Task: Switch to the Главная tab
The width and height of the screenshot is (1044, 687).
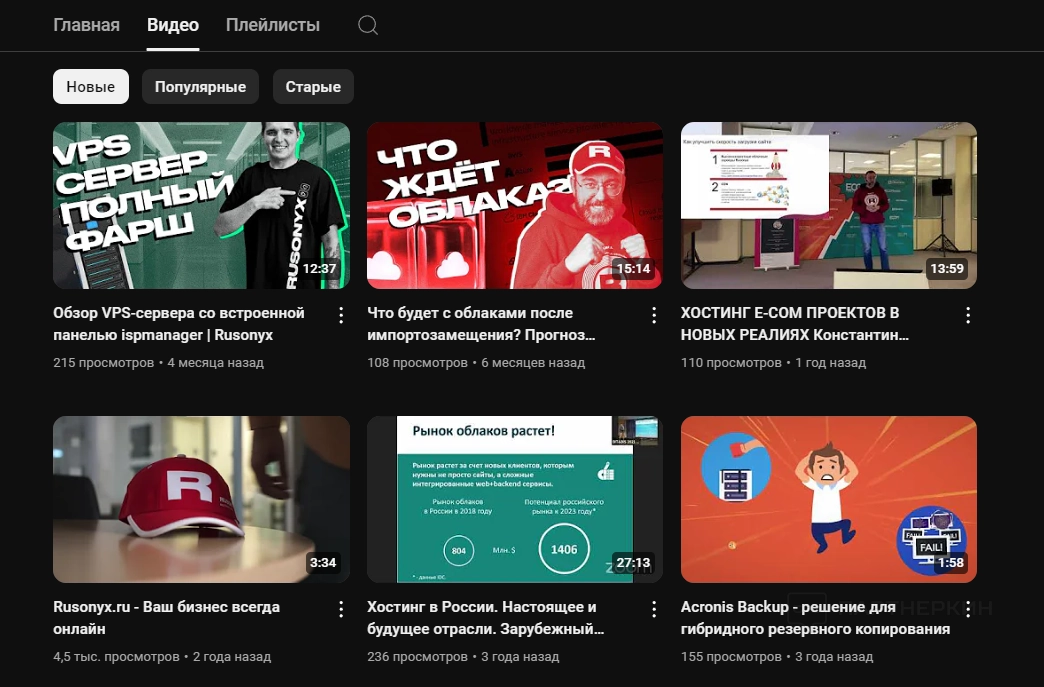Action: tap(86, 26)
